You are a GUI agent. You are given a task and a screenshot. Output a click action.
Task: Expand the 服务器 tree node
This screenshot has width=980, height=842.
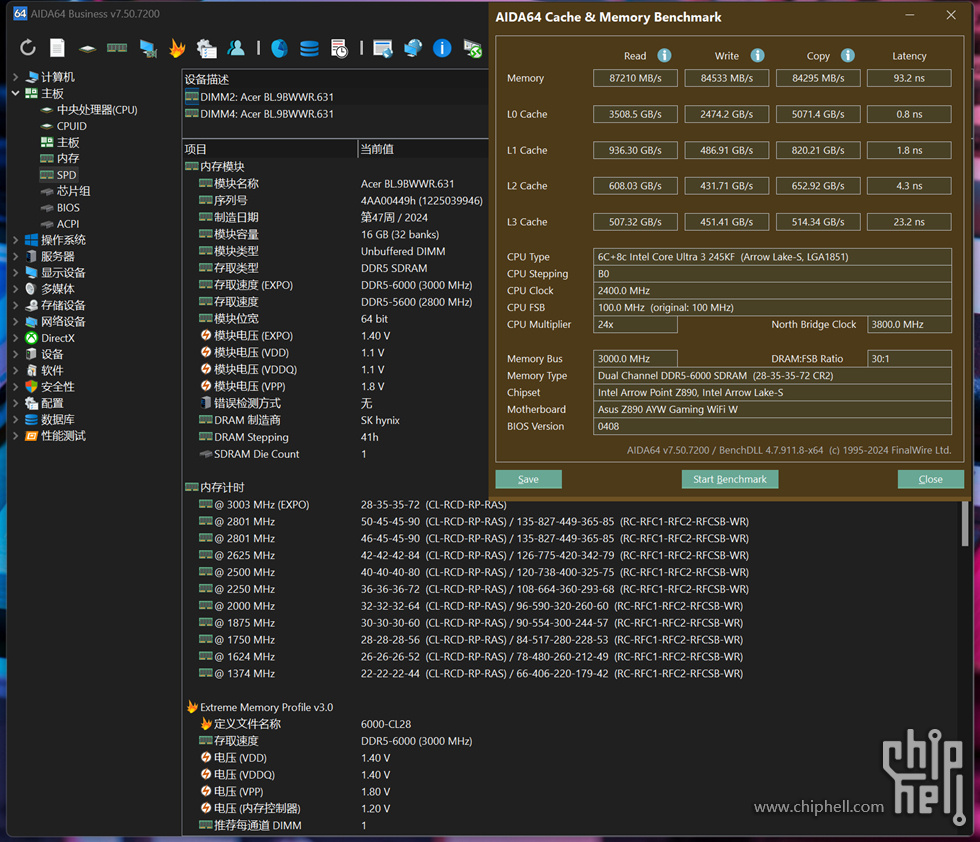(16, 256)
